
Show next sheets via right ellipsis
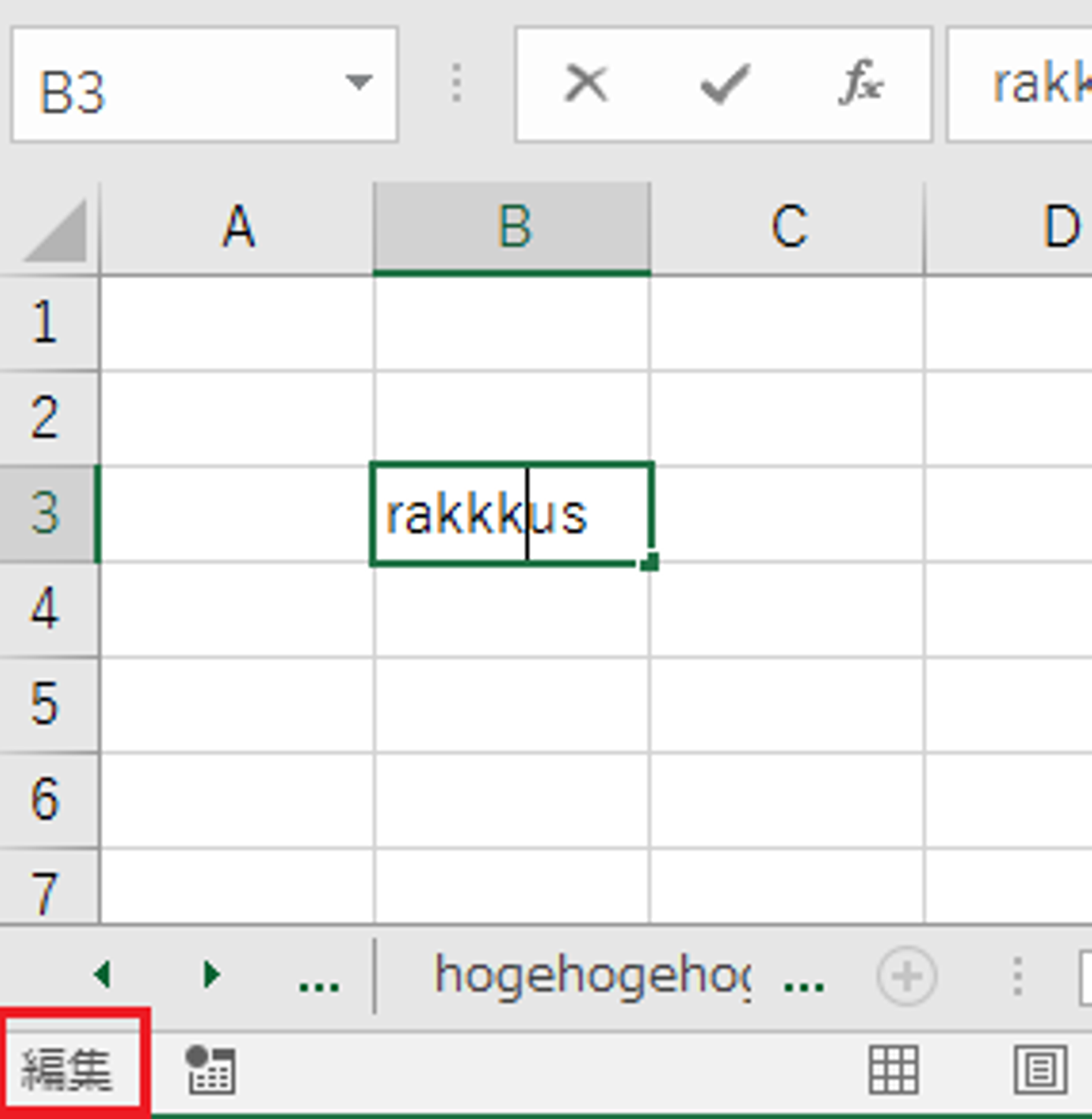[x=804, y=979]
